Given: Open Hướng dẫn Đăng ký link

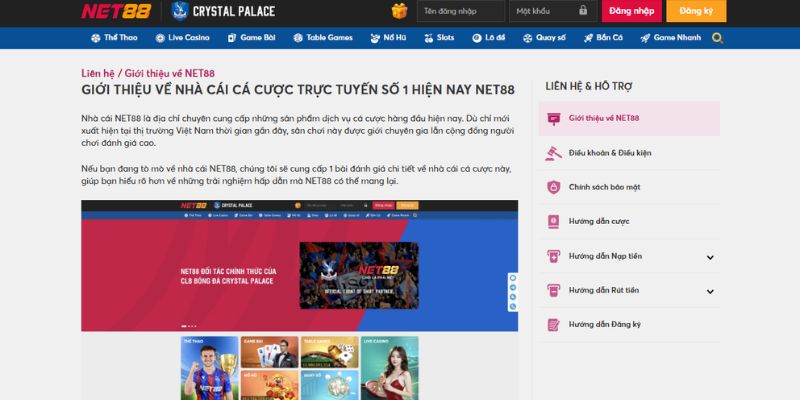Looking at the screenshot, I should coord(605,324).
